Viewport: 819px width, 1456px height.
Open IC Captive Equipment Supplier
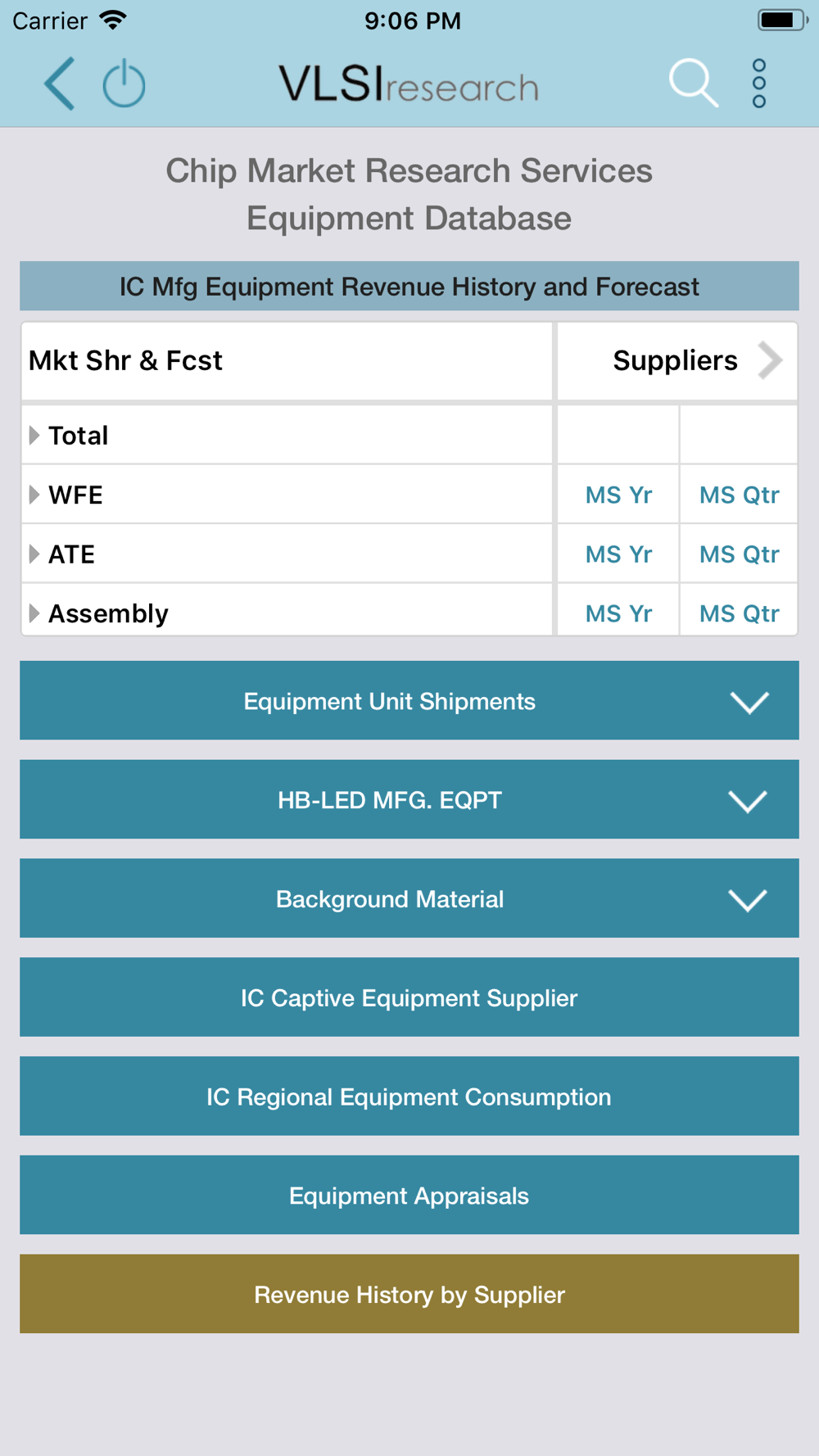(x=409, y=997)
